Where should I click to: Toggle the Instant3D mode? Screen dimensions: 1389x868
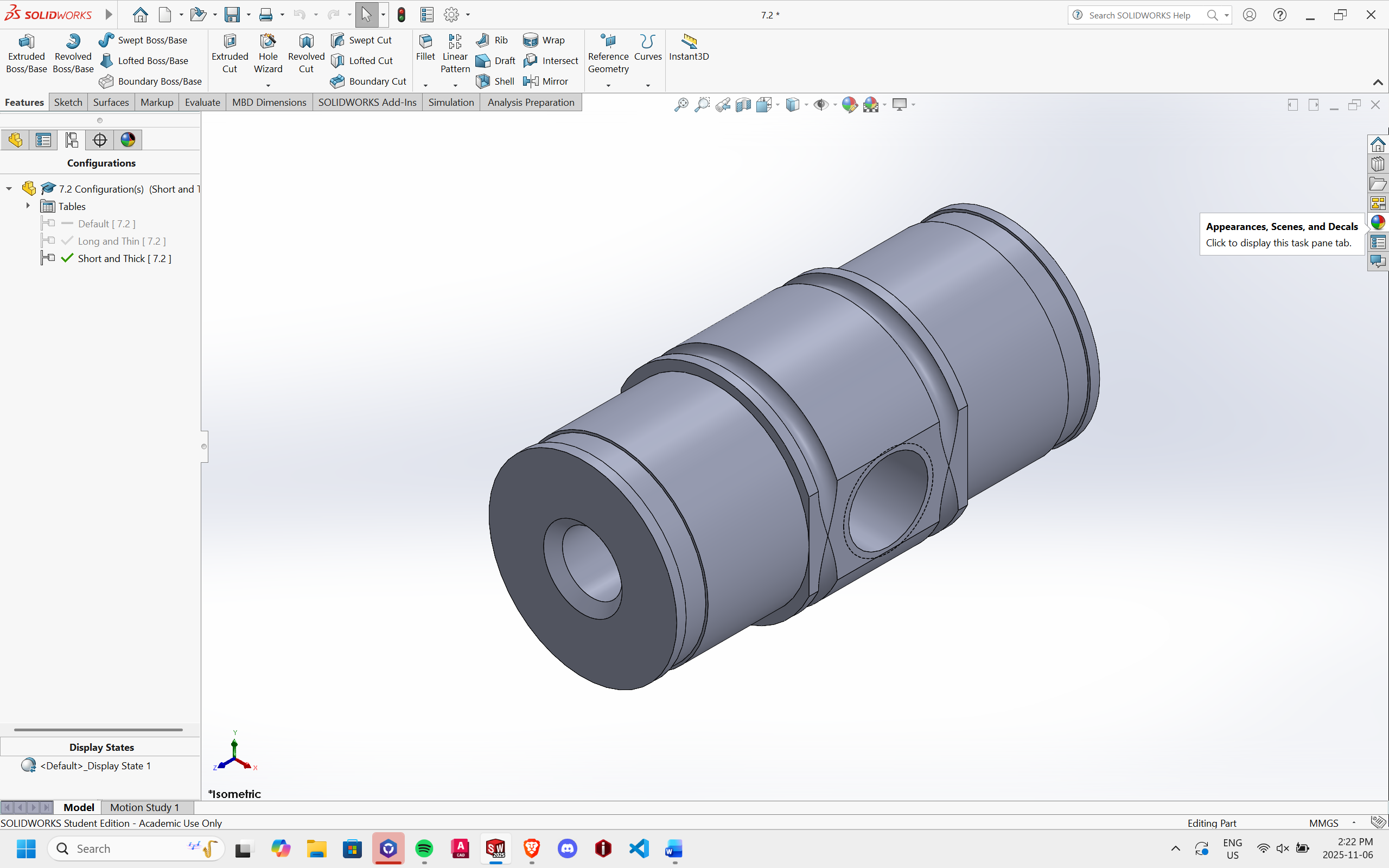pos(689,47)
